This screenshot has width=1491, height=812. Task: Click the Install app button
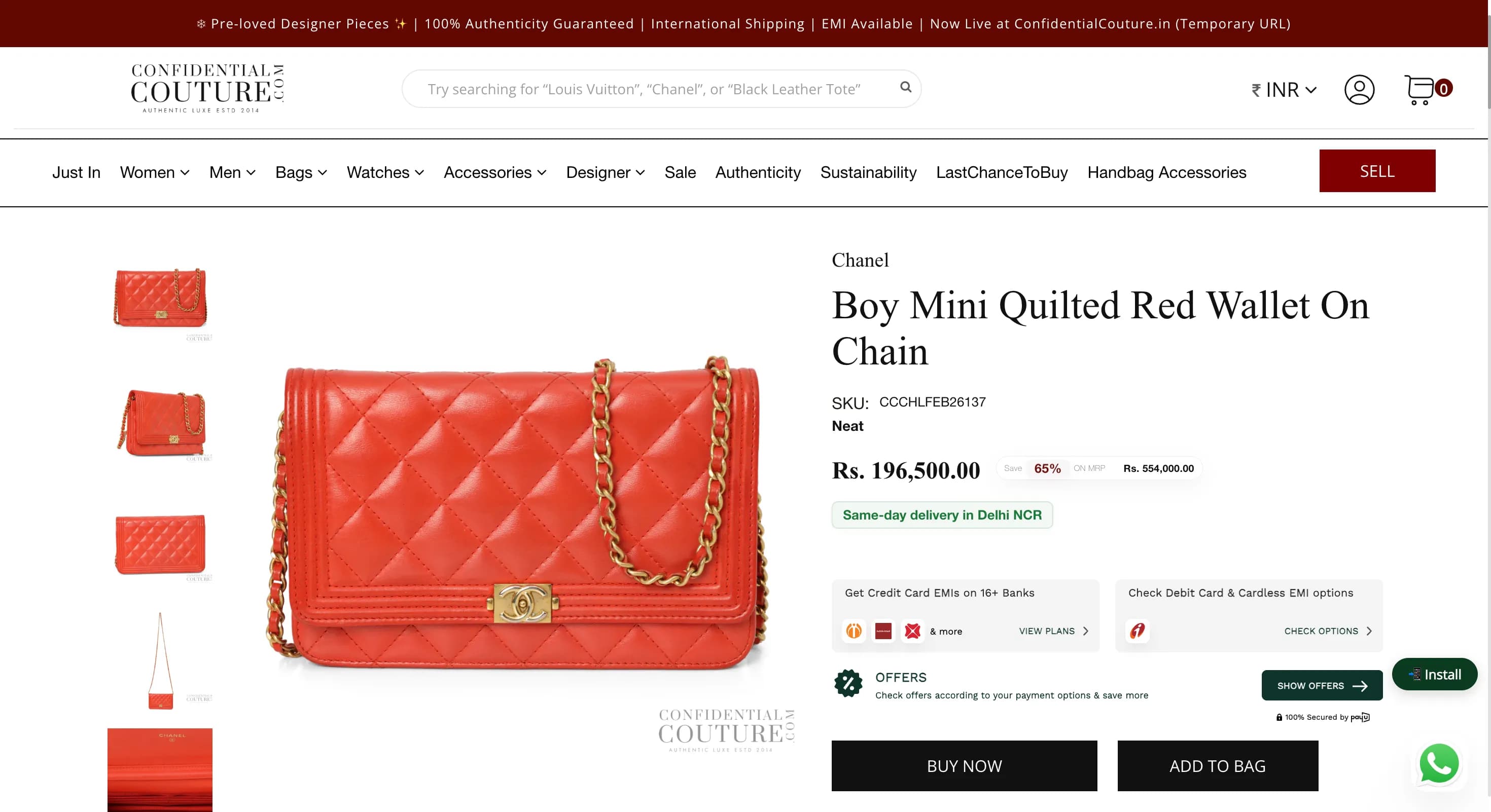(x=1434, y=674)
